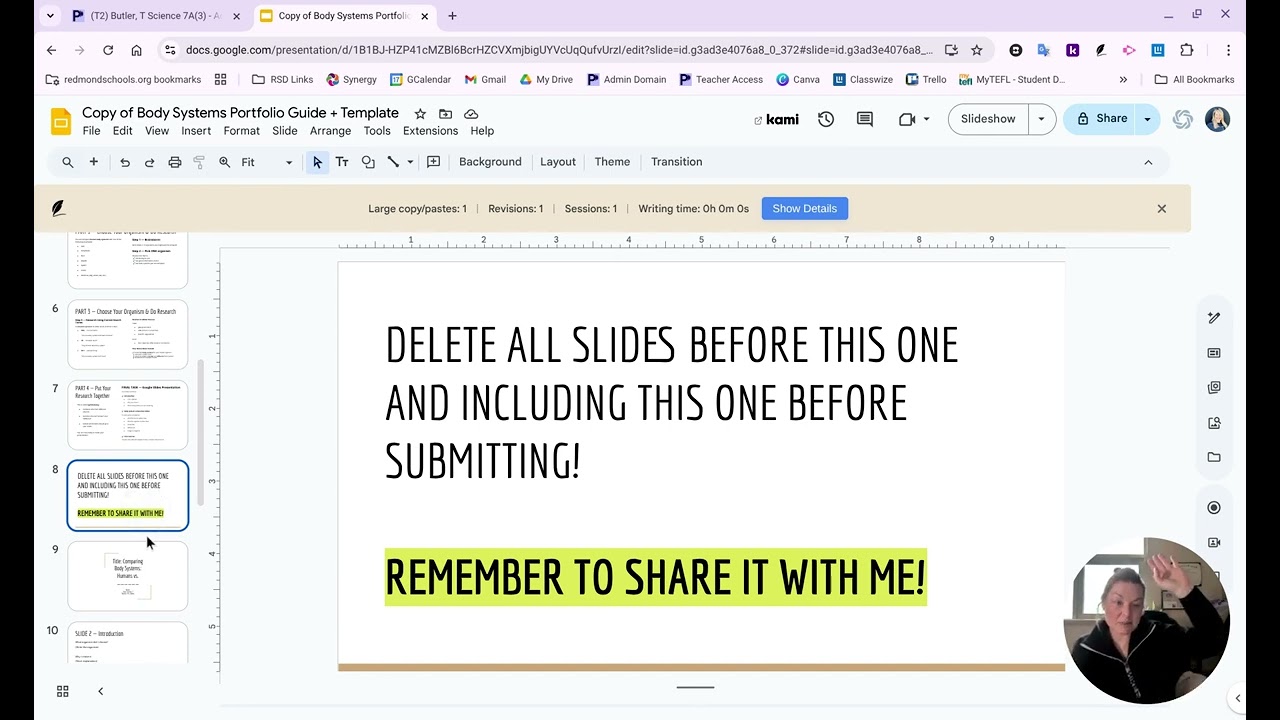
Task: Open Chrome tab search dropdown
Action: 50,16
